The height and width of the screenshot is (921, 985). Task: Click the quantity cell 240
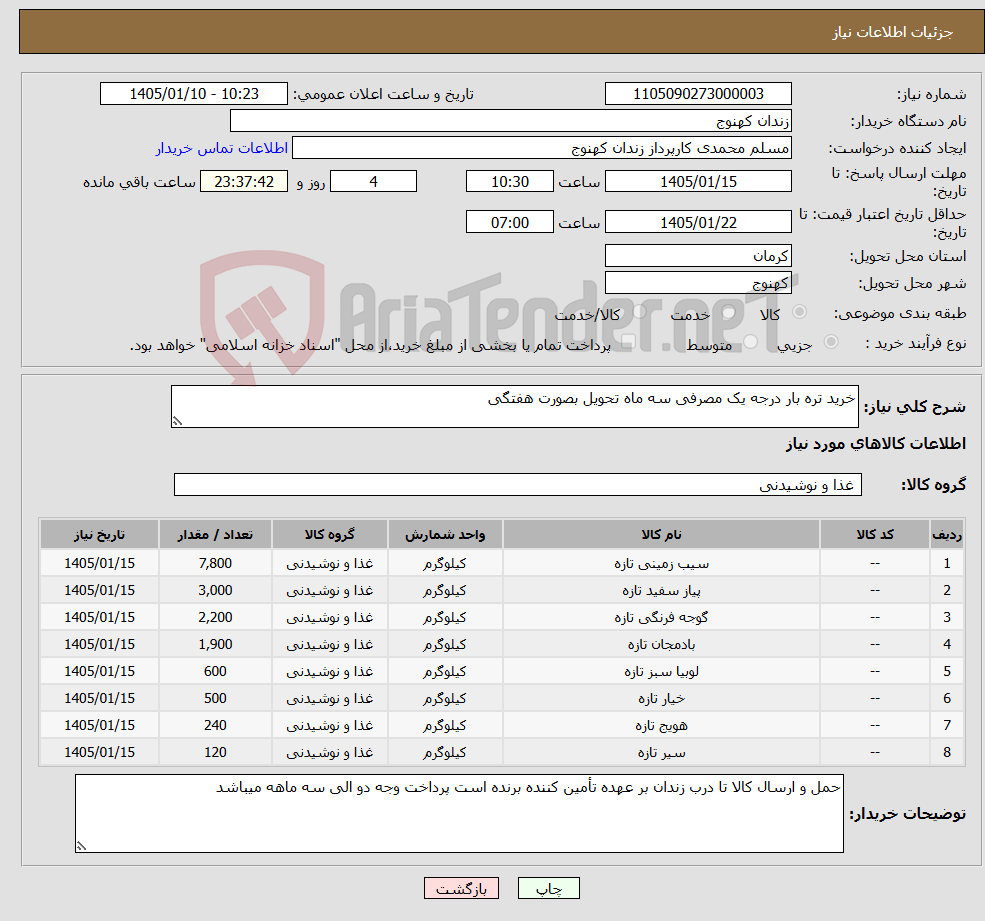click(215, 726)
